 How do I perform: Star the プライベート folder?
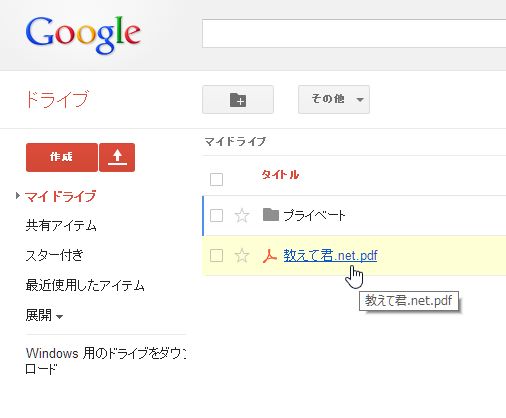pos(242,215)
